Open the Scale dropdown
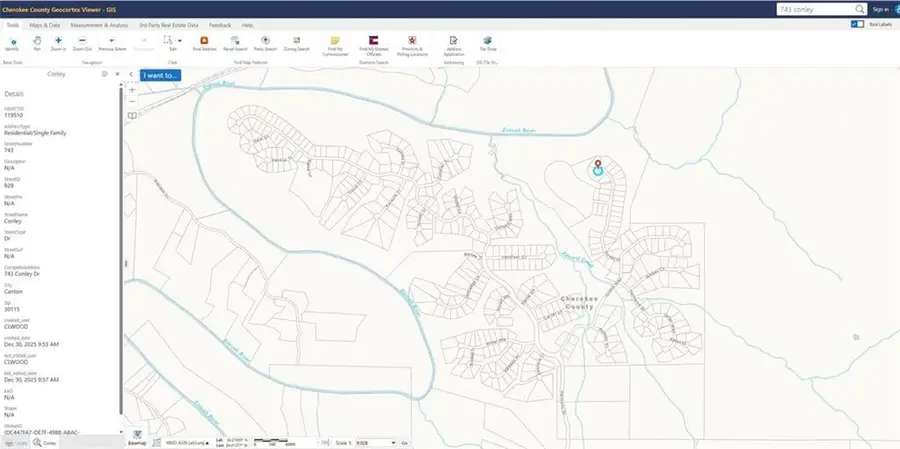 [375, 443]
